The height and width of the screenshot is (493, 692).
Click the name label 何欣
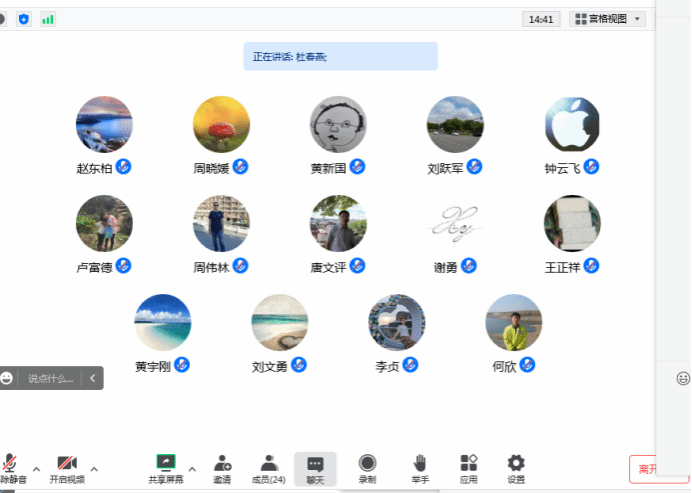(x=504, y=366)
